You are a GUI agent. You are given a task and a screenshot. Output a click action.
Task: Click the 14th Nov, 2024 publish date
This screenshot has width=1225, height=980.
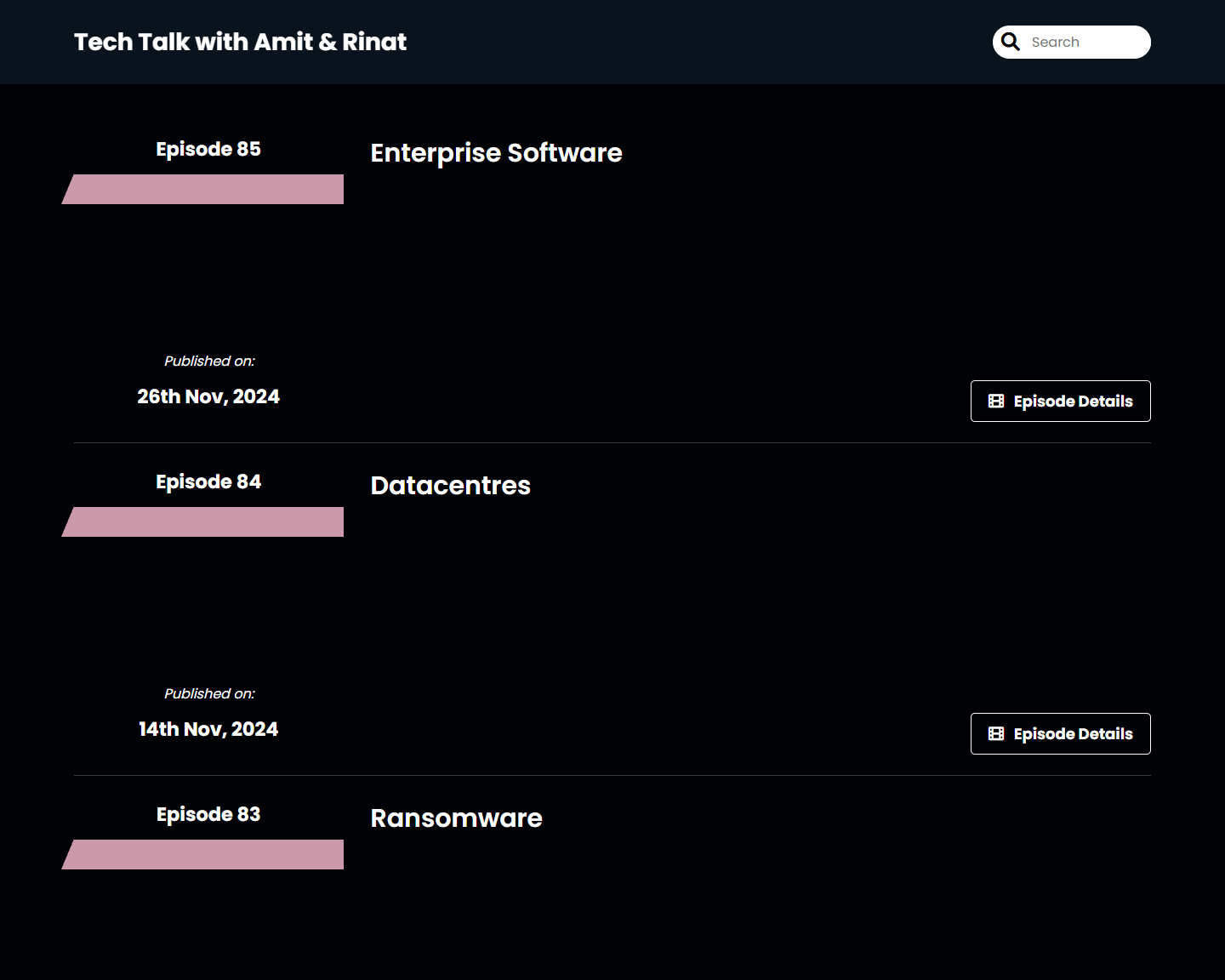coord(208,729)
